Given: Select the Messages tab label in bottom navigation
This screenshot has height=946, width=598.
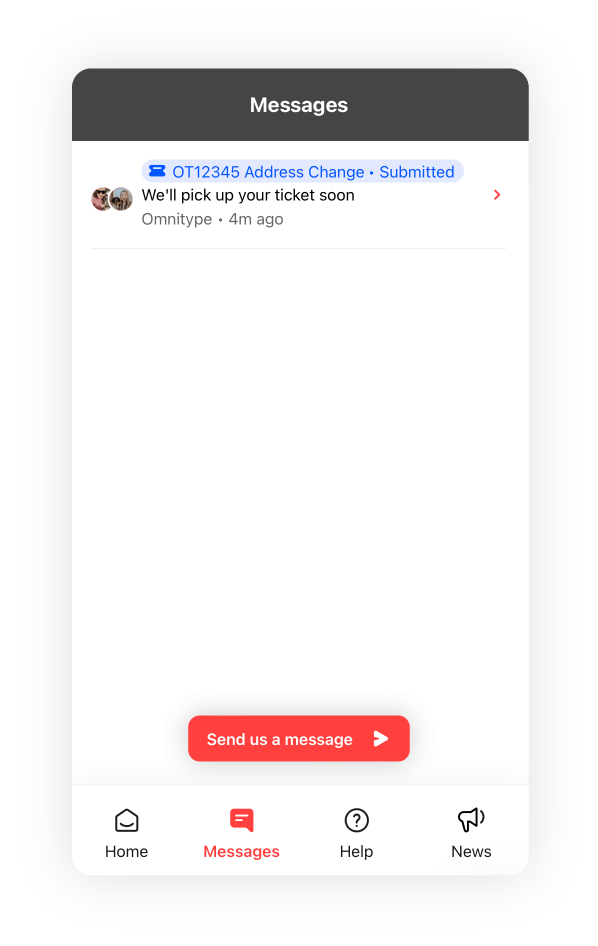Looking at the screenshot, I should click(x=241, y=851).
